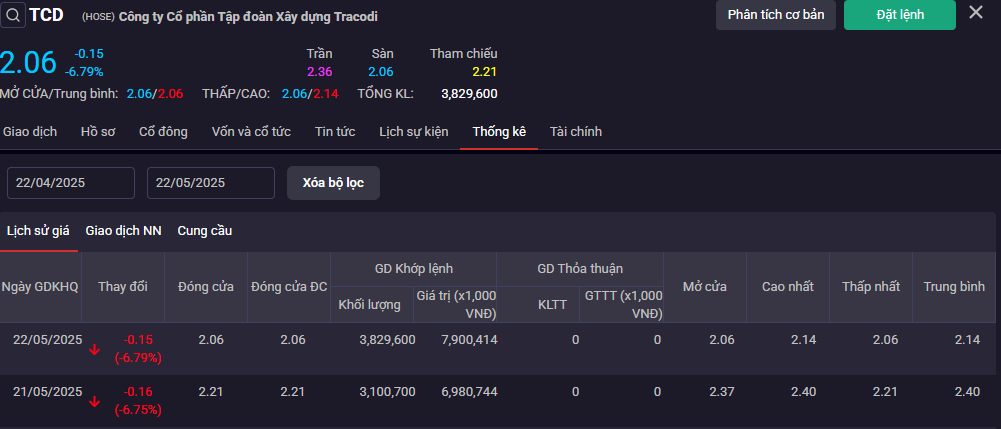Image resolution: width=1001 pixels, height=429 pixels.
Task: Click red down arrow in 21/05/2025 row
Action: tap(94, 401)
